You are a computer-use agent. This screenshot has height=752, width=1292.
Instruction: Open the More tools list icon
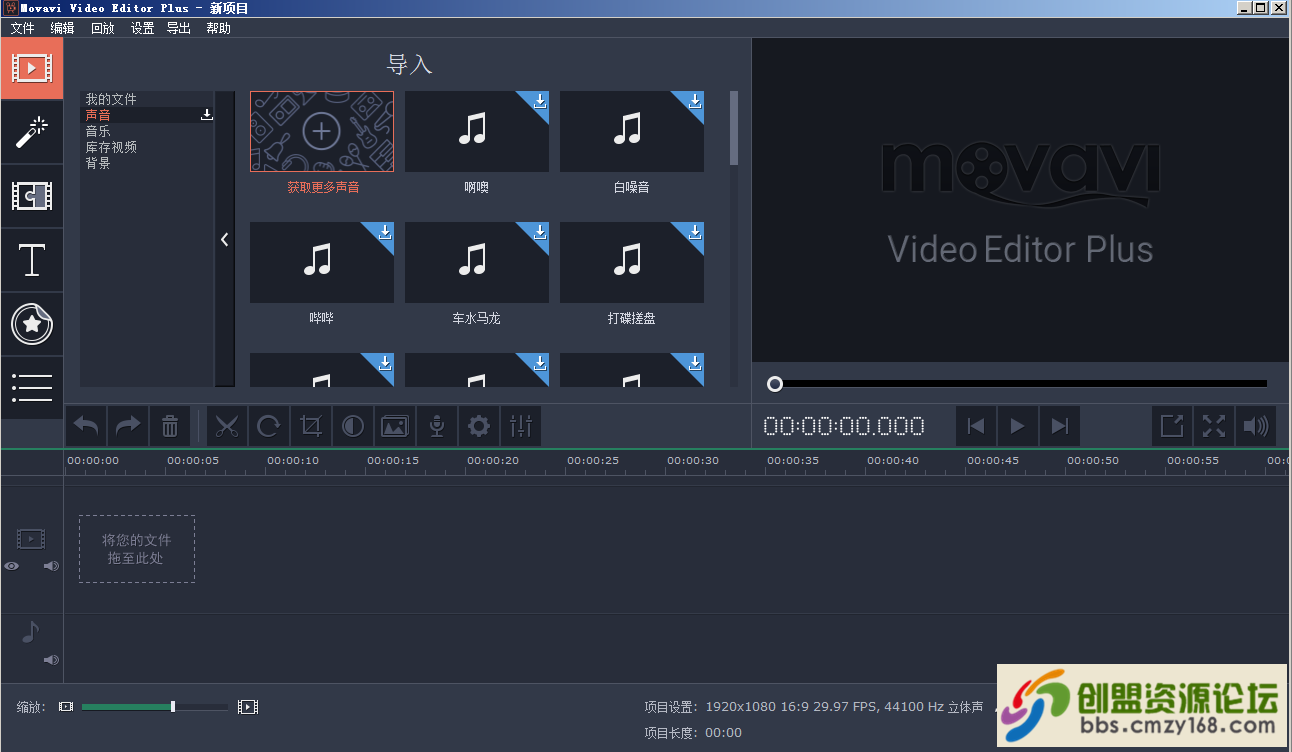[x=32, y=388]
